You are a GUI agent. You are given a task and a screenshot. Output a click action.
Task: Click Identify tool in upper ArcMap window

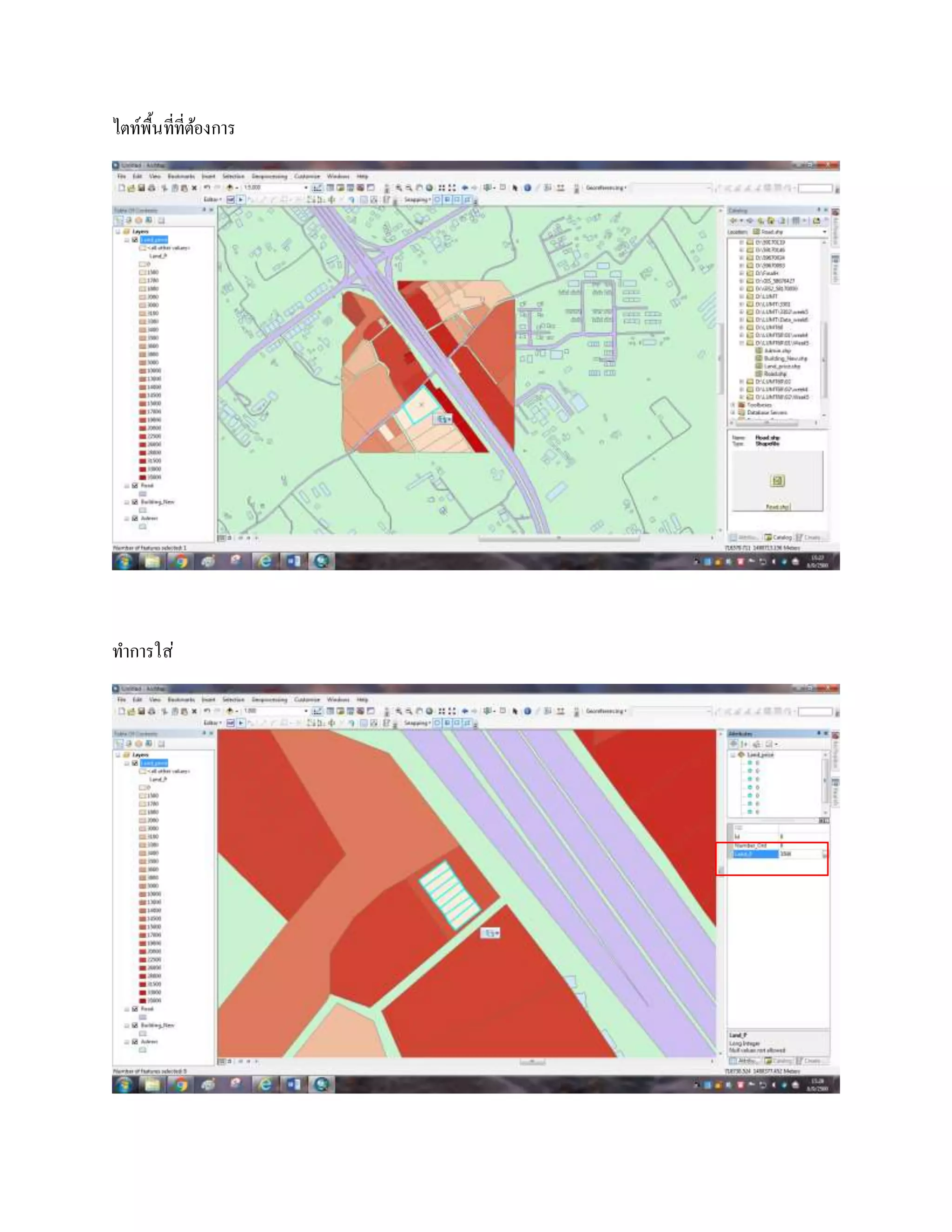click(527, 188)
